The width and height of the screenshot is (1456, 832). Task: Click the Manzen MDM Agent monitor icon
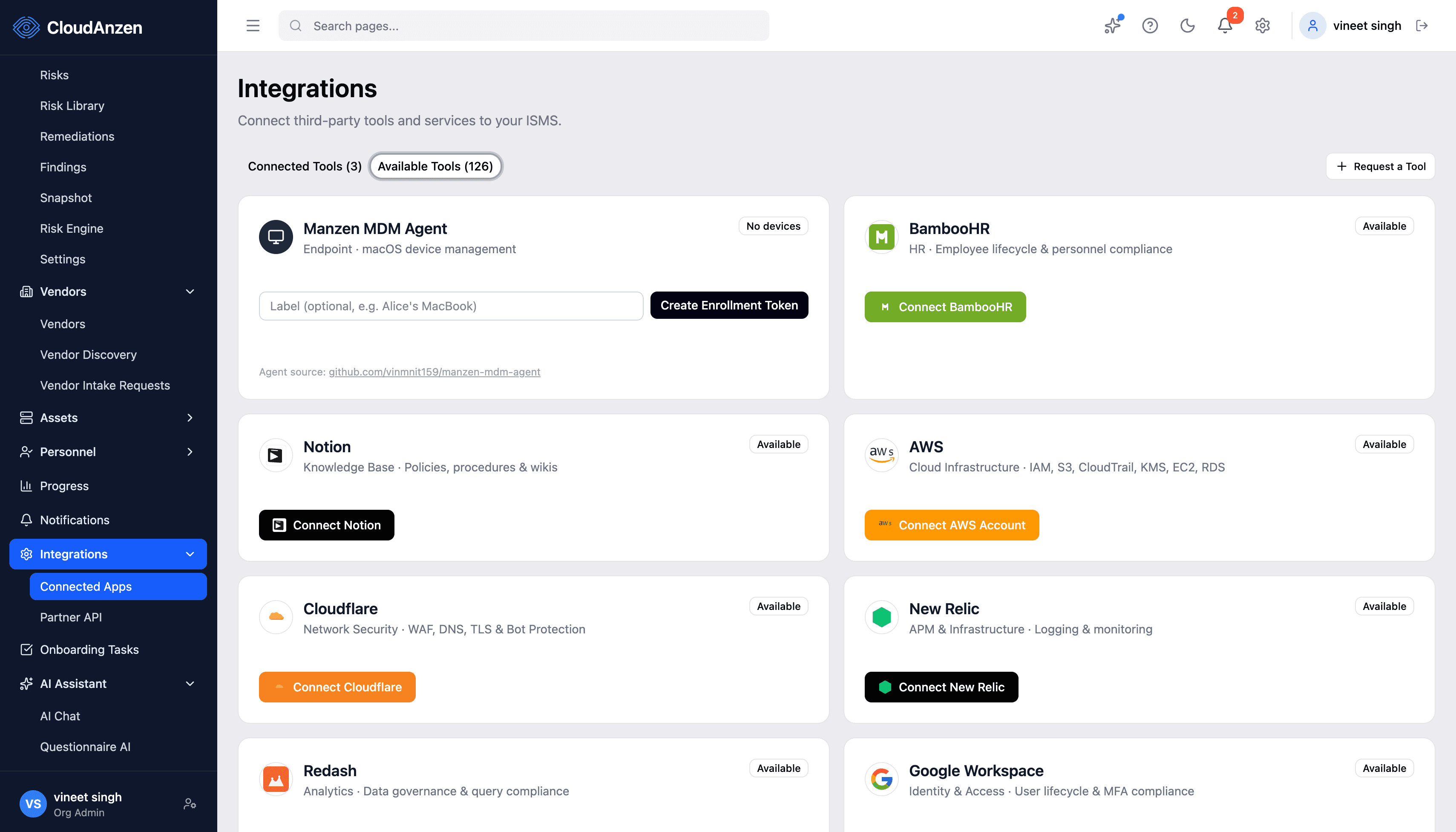276,237
